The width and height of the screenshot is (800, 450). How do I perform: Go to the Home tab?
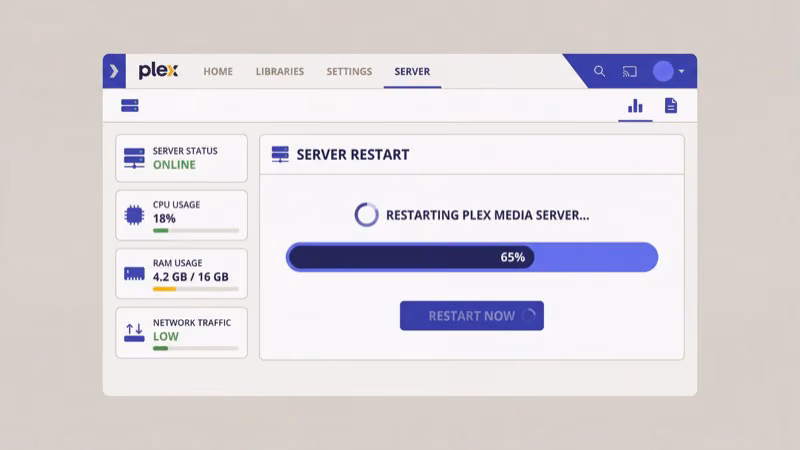coord(218,71)
